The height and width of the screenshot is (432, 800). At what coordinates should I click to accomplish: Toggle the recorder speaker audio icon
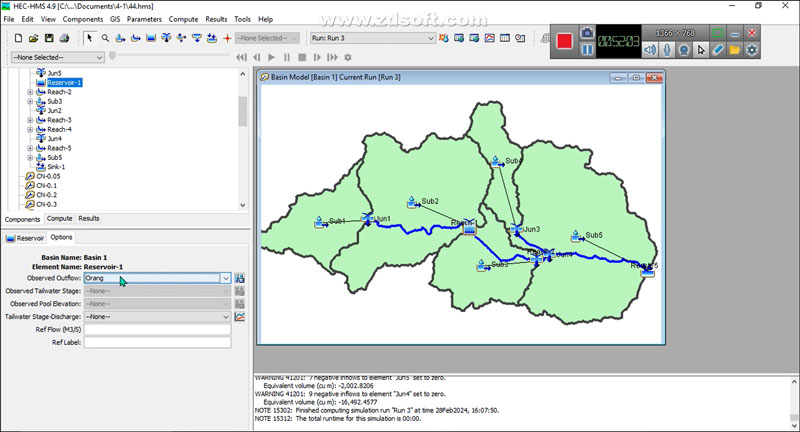(x=648, y=50)
